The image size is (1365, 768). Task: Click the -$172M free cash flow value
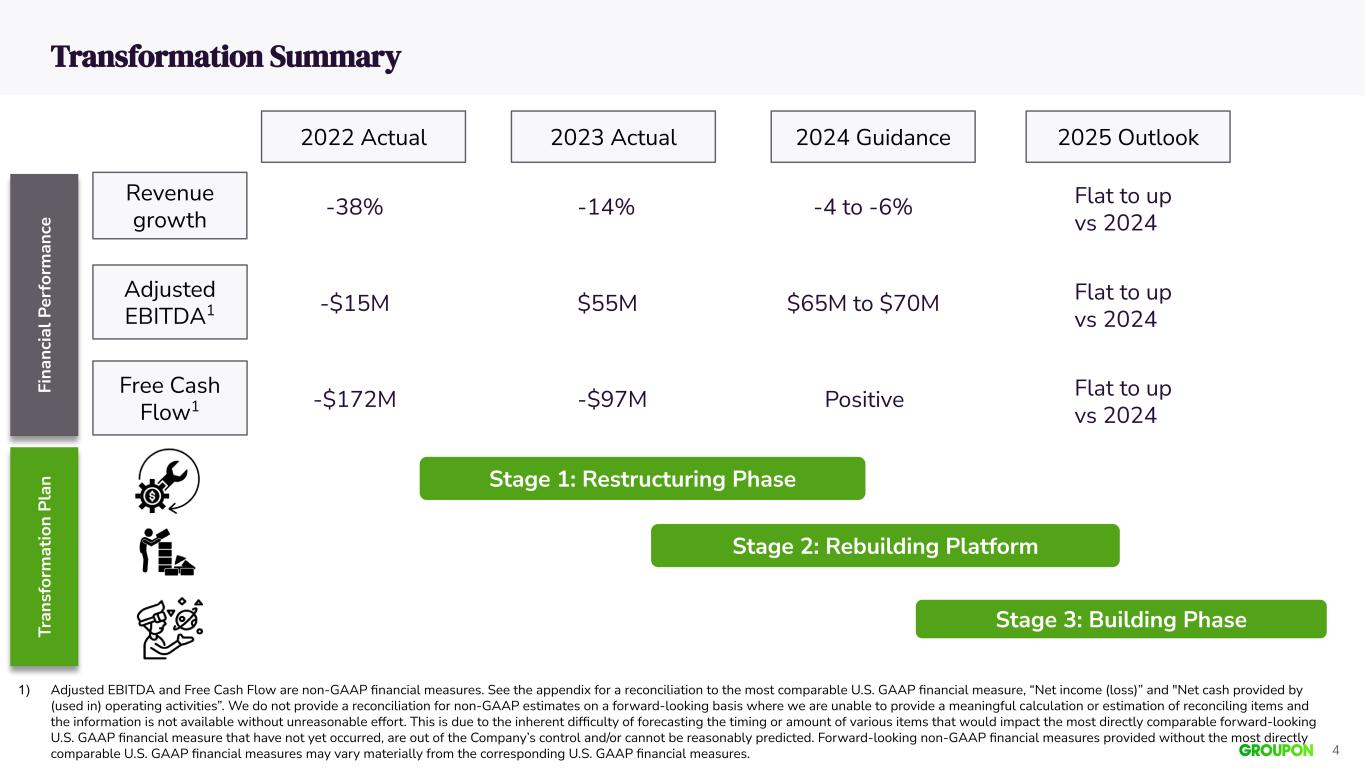click(354, 400)
